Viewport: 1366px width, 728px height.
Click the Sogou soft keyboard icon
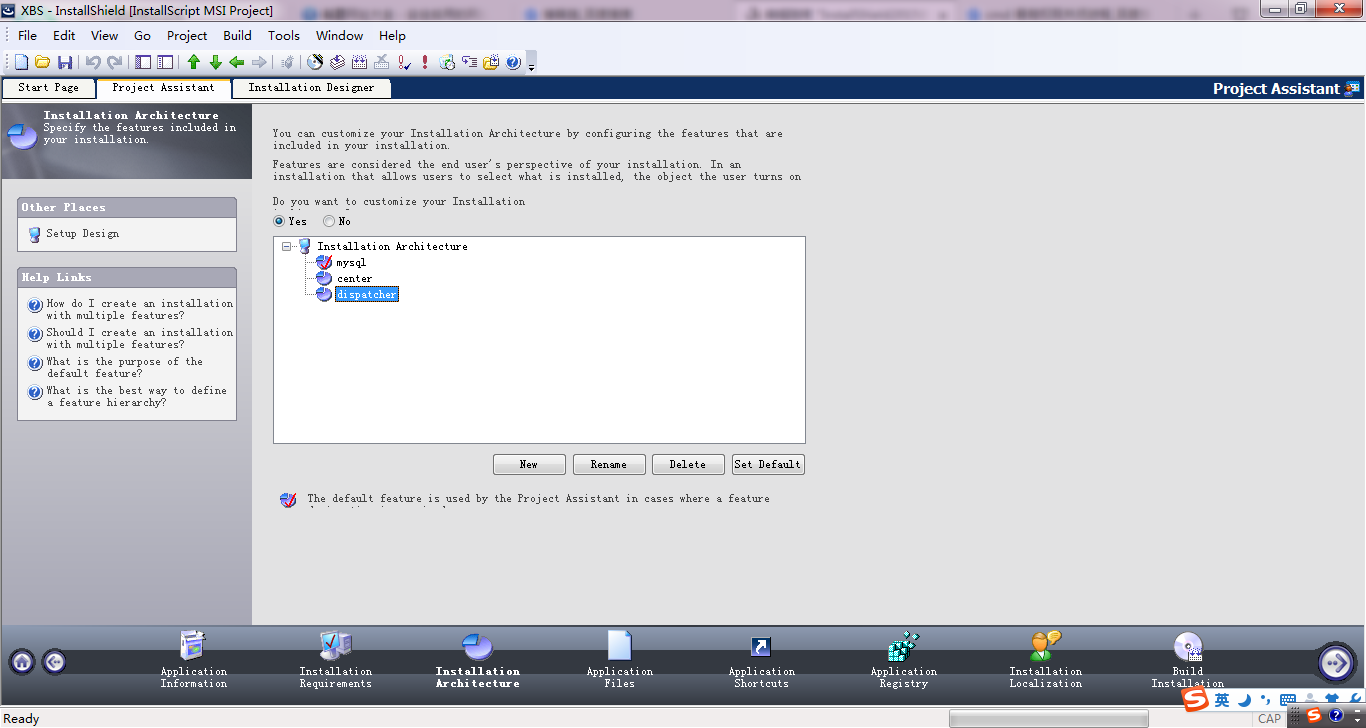click(x=1288, y=701)
